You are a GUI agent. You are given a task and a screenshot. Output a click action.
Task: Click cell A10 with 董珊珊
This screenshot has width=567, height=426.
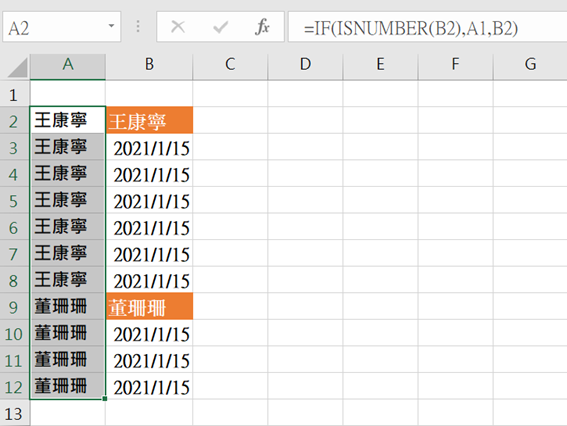click(x=68, y=333)
